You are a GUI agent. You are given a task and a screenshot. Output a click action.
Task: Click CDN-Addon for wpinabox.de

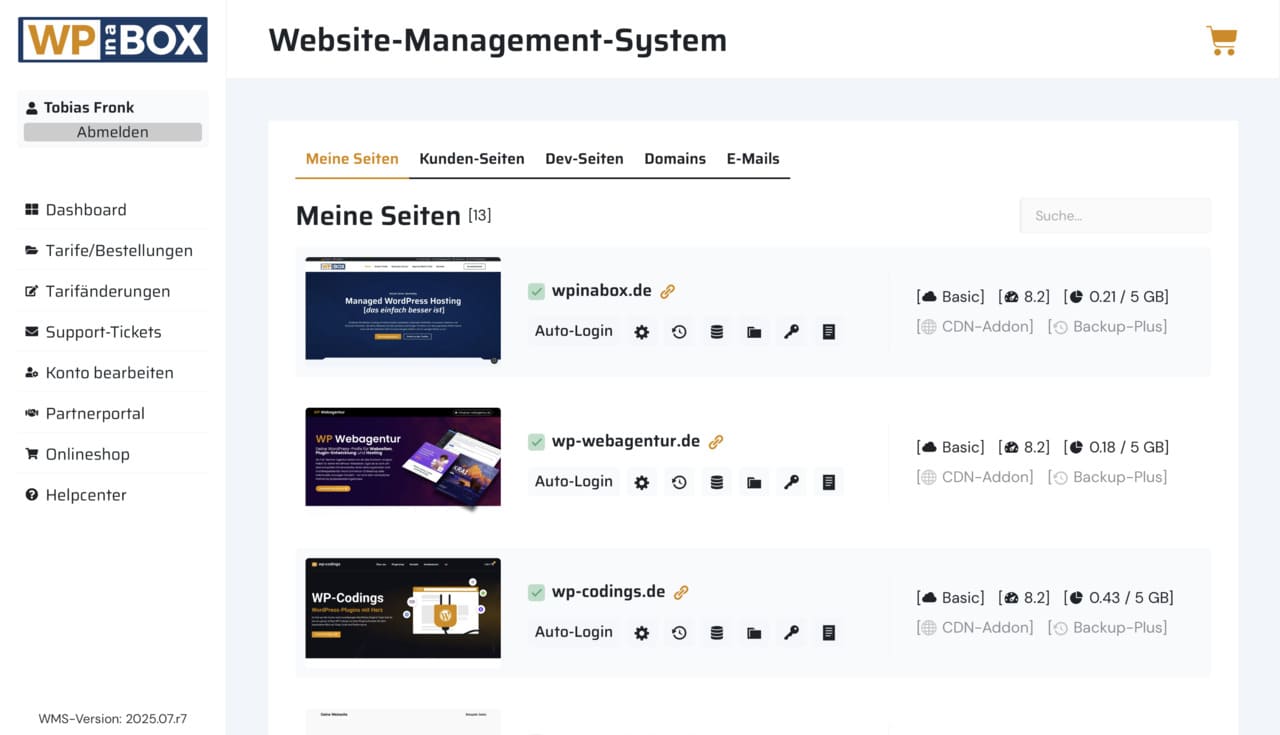click(x=975, y=326)
